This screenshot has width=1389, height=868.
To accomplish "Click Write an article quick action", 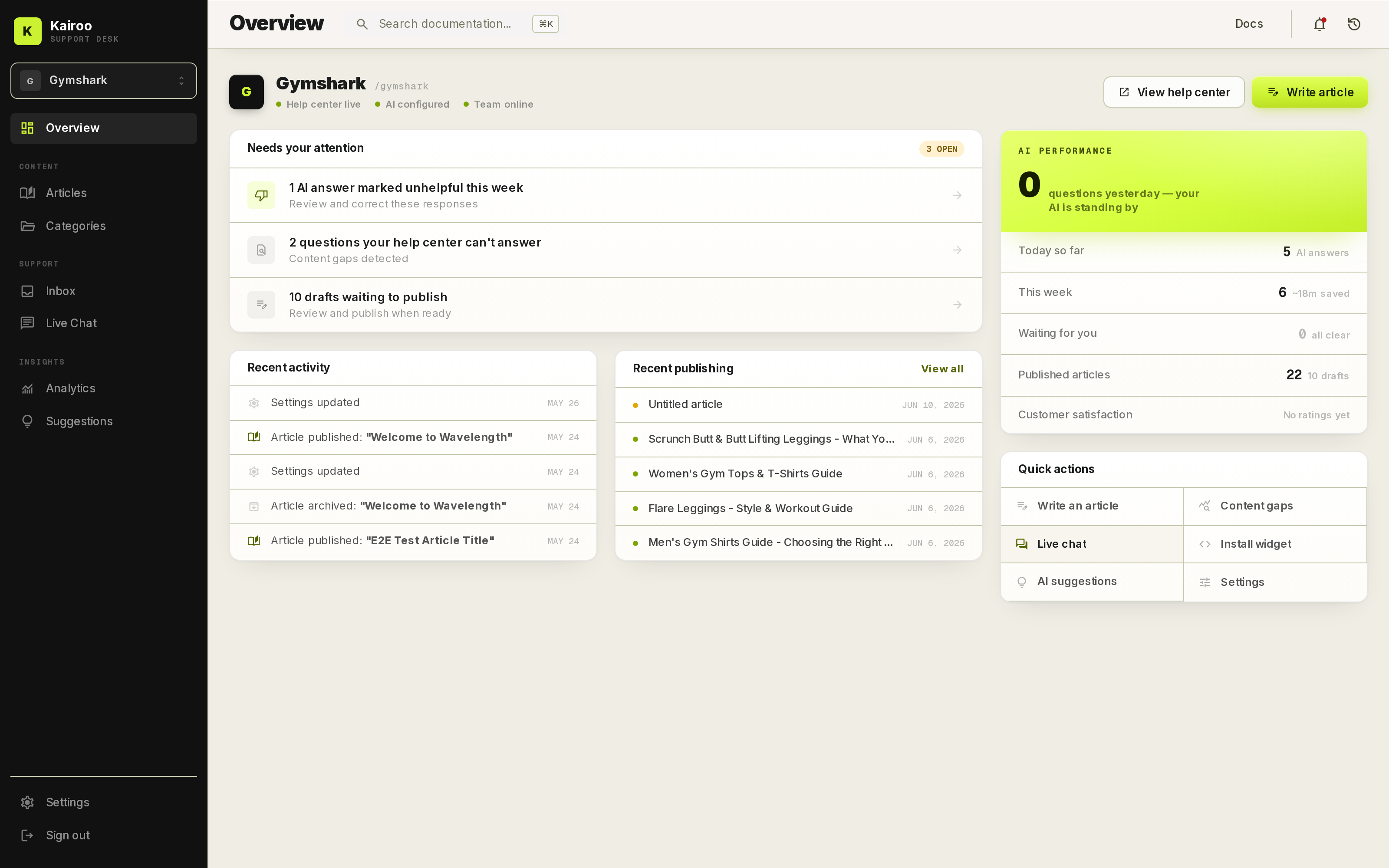I will pyautogui.click(x=1092, y=506).
